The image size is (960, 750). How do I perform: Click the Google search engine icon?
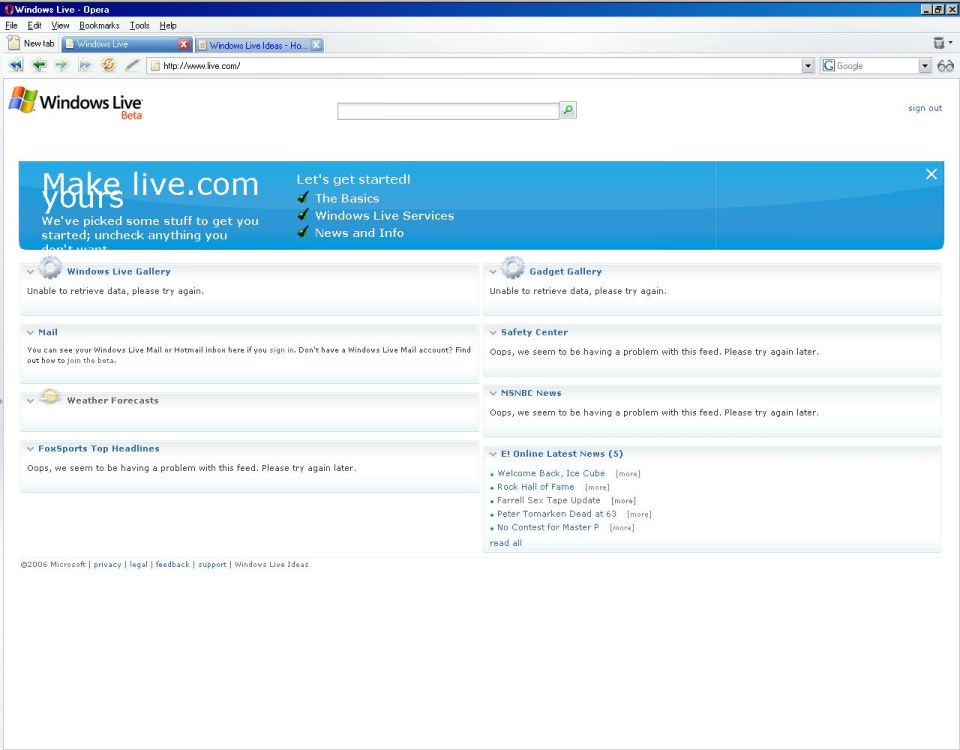828,66
